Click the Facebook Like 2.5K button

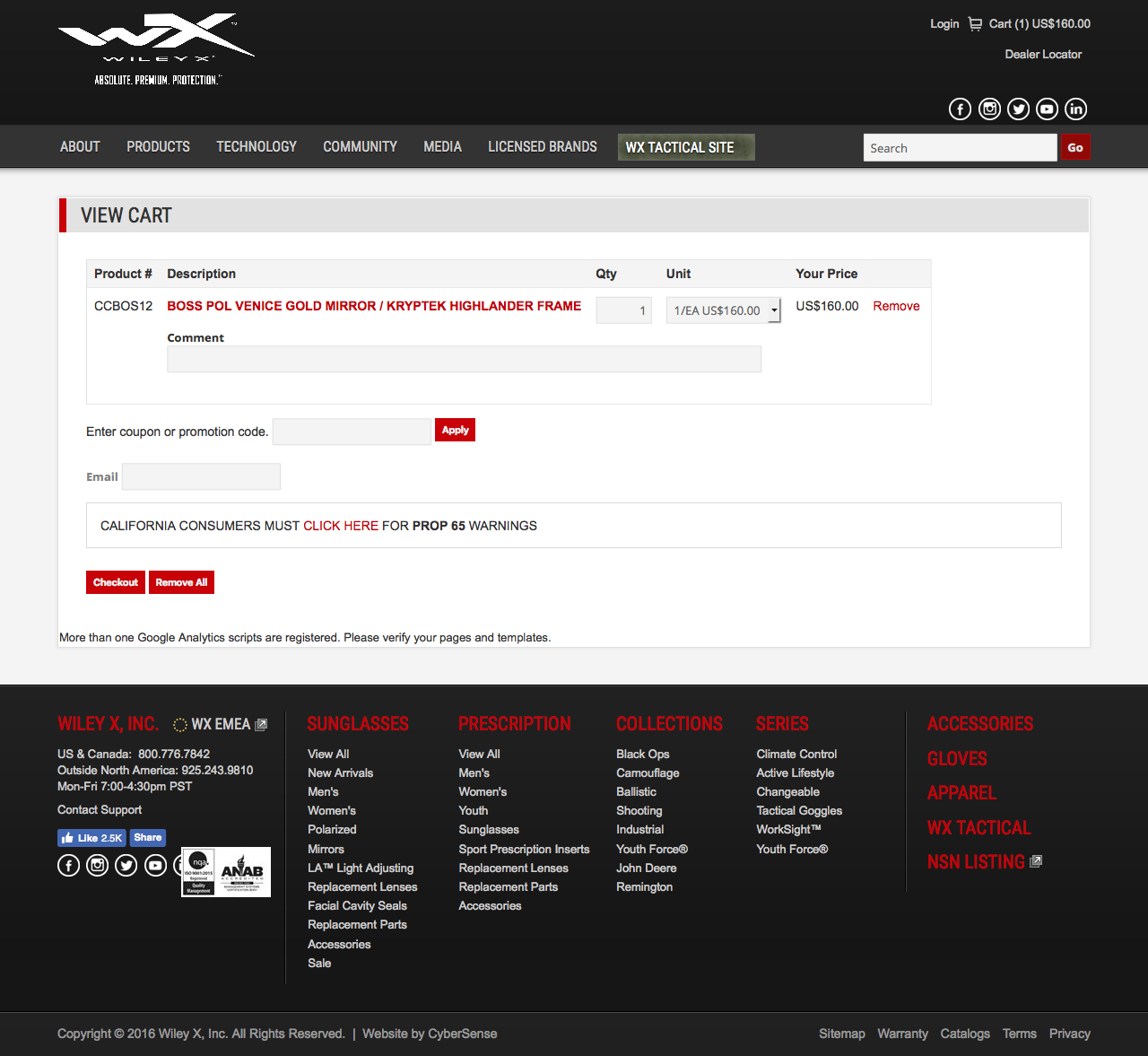pyautogui.click(x=92, y=838)
